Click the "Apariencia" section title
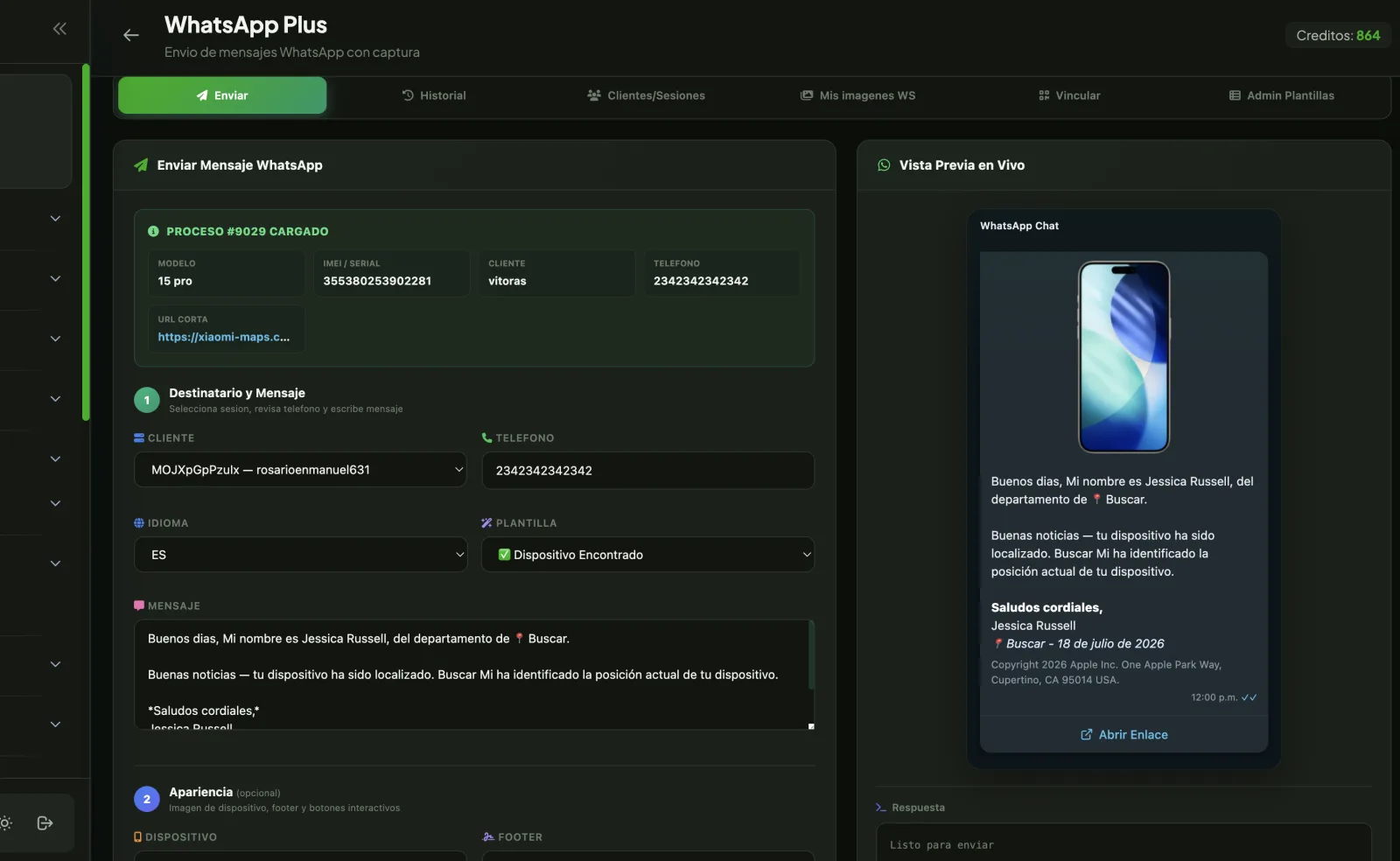 pyautogui.click(x=201, y=792)
